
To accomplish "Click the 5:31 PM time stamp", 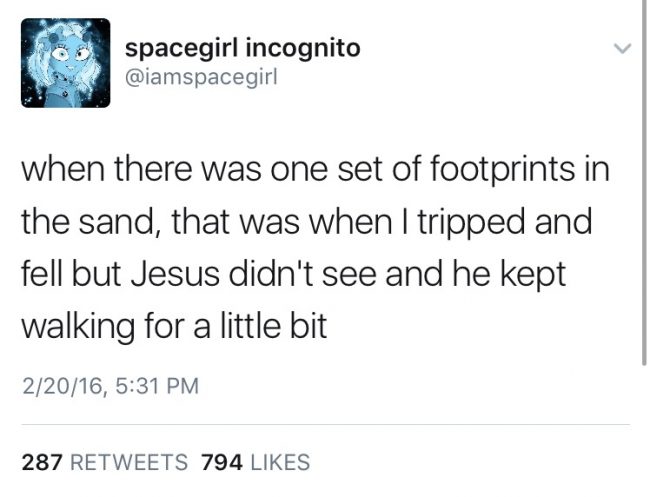I will [x=157, y=386].
